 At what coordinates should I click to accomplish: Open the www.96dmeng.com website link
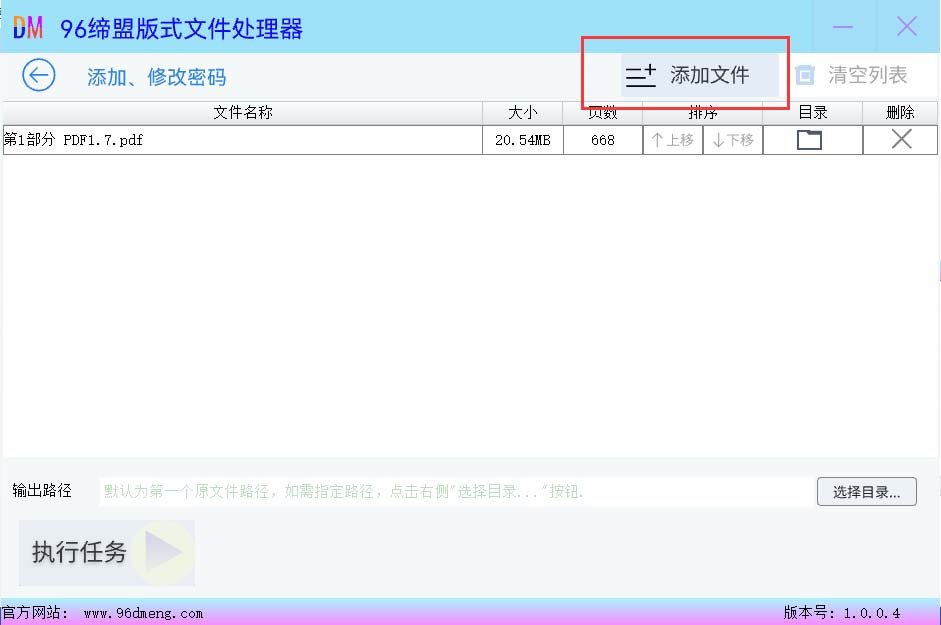click(143, 613)
